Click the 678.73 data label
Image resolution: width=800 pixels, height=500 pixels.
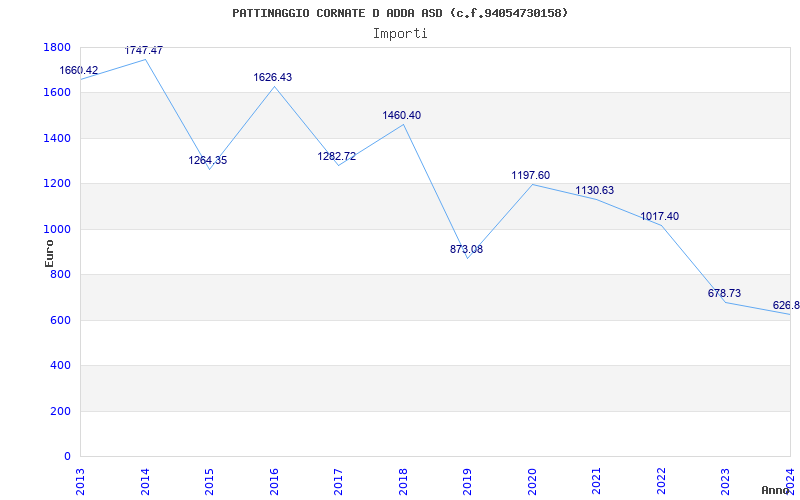[724, 294]
